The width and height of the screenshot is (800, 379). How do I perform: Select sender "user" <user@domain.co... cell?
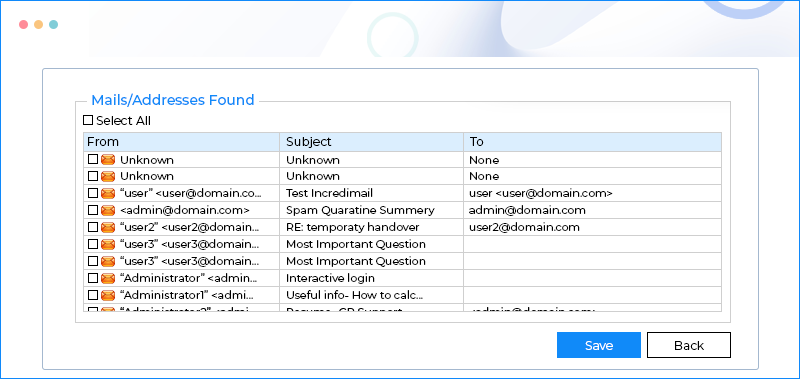coord(190,193)
